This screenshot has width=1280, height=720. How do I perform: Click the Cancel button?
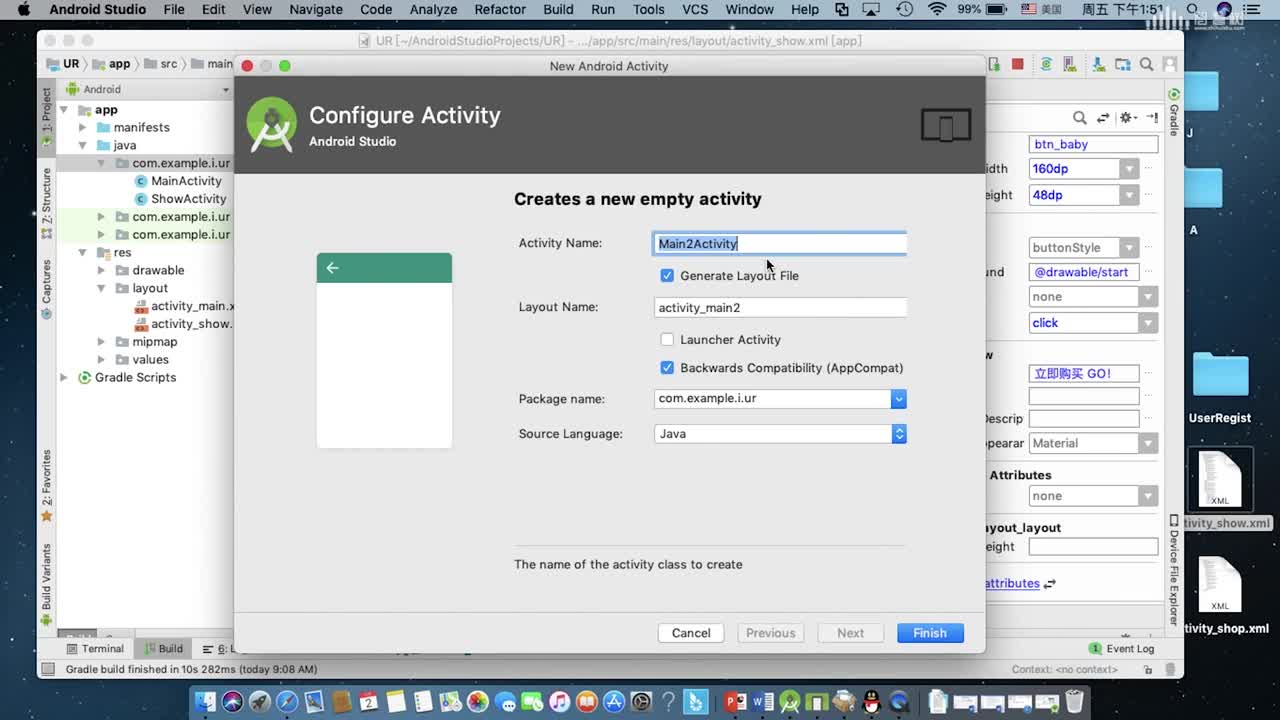pyautogui.click(x=691, y=633)
